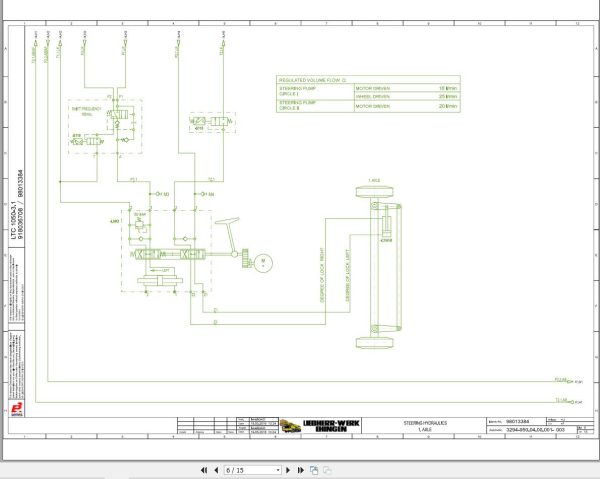The width and height of the screenshot is (600, 479).
Task: Click the 'DEGREE OF LOCK LEFT' label
Action: click(x=348, y=275)
